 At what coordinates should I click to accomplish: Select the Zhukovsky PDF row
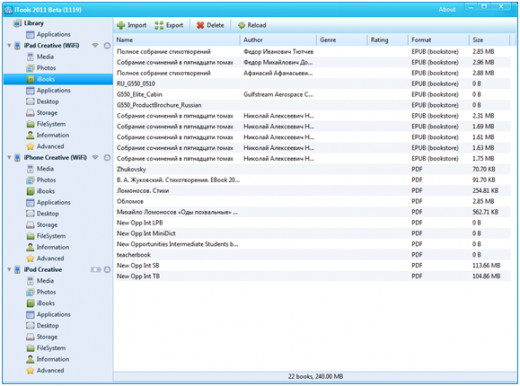point(312,169)
